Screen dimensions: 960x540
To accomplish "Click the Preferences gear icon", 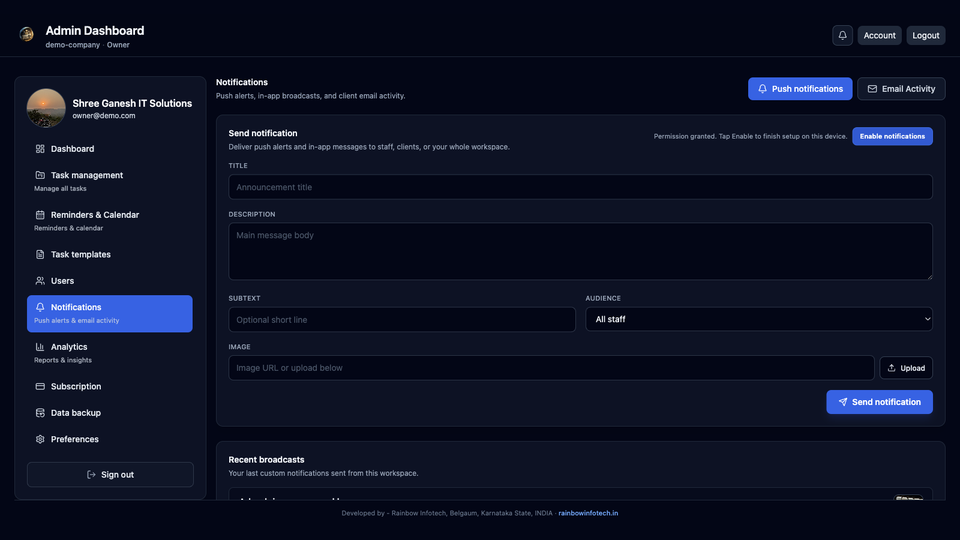I will (40, 439).
